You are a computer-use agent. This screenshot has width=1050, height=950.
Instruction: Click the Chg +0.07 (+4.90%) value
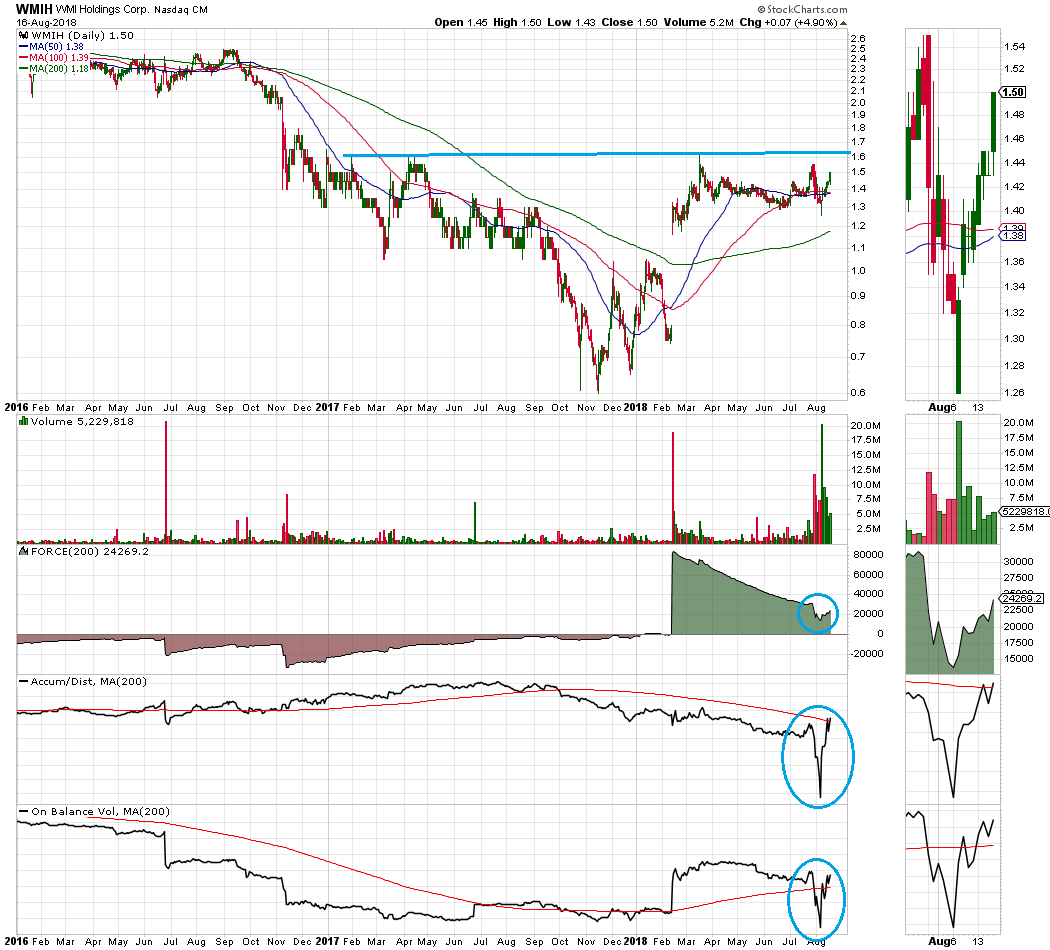[x=788, y=22]
